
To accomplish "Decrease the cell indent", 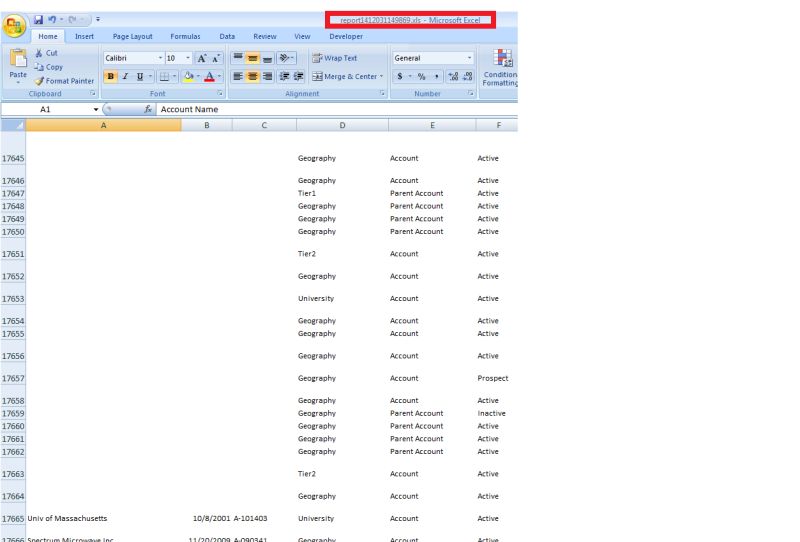I will tap(284, 77).
